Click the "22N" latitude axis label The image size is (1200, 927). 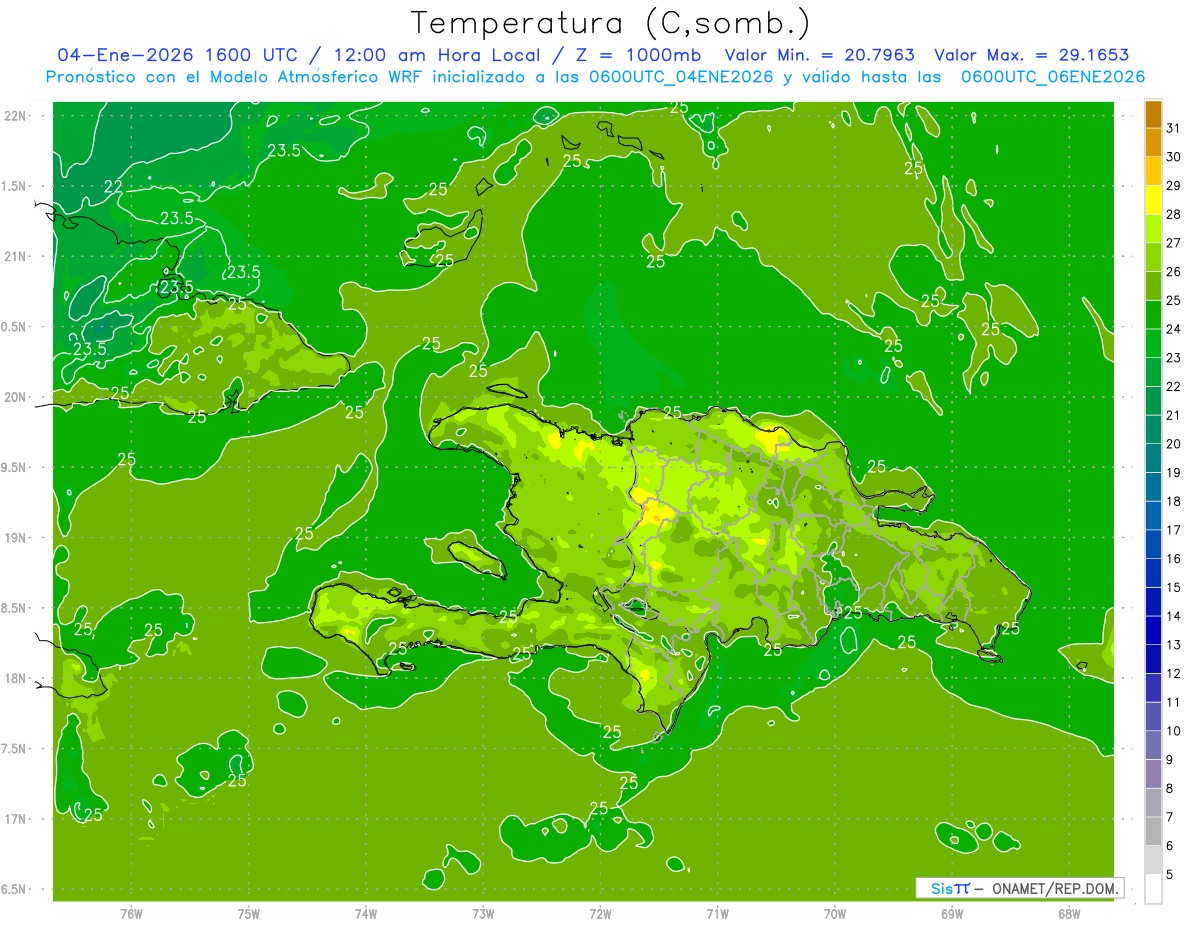(15, 116)
